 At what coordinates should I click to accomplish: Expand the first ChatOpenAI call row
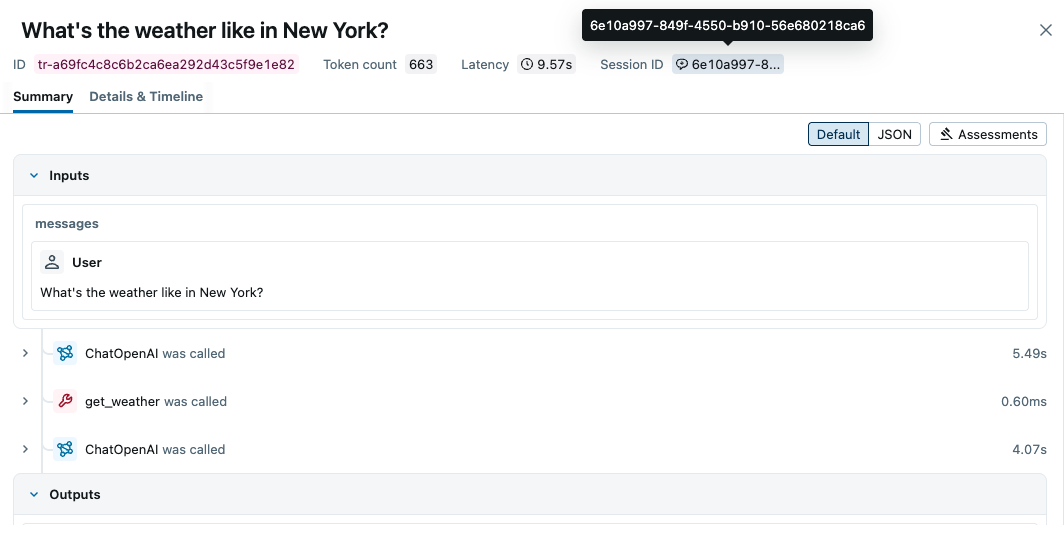pos(25,353)
